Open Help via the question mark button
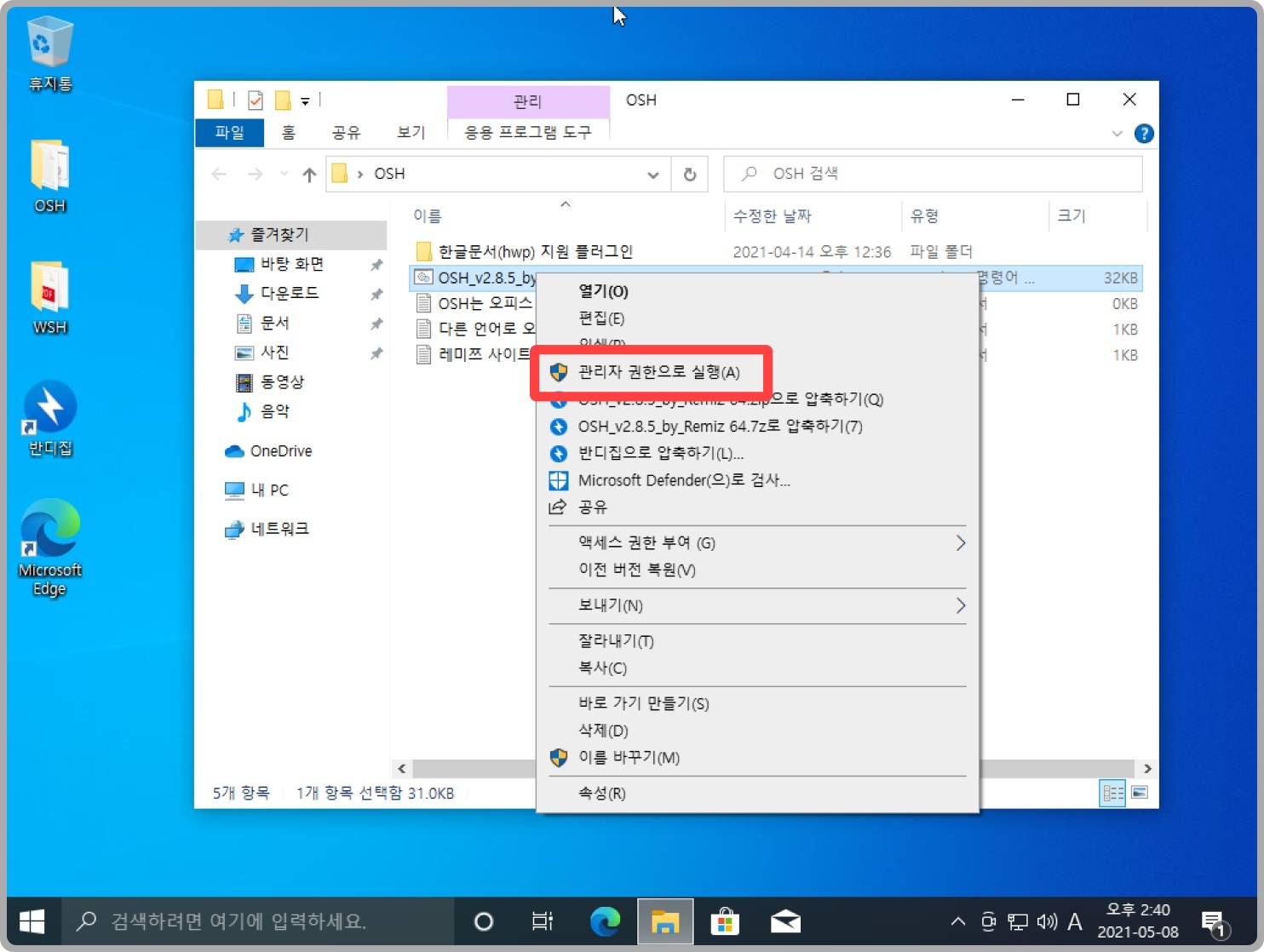 click(1145, 133)
